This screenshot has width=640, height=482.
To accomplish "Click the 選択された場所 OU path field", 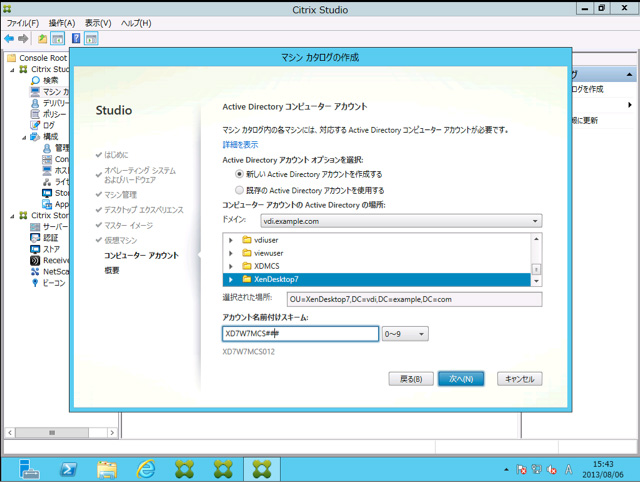I will tap(415, 299).
